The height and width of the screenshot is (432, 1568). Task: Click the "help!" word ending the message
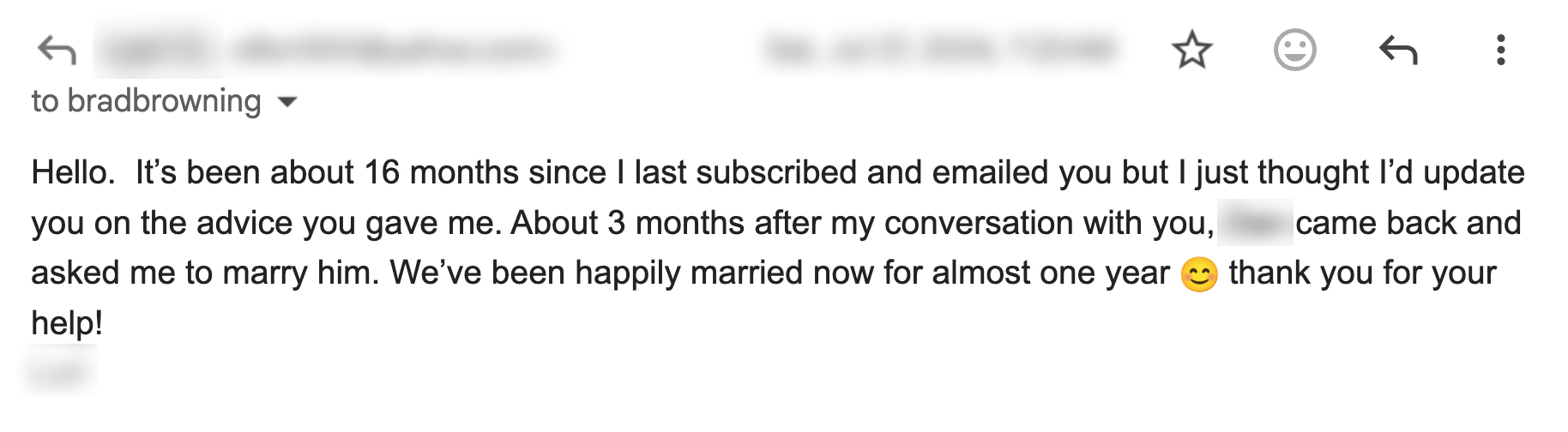coord(67,323)
